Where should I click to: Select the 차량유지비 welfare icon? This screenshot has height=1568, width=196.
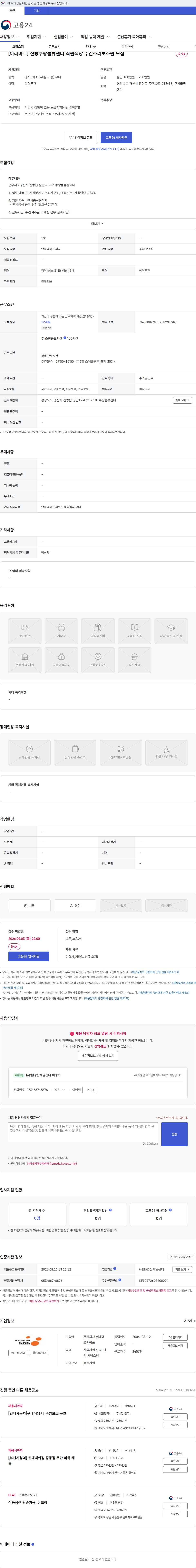(98, 631)
